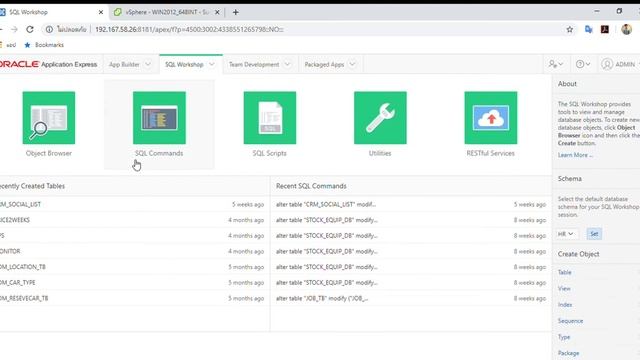Open the Object Browser icon
640x360 pixels.
(49, 118)
